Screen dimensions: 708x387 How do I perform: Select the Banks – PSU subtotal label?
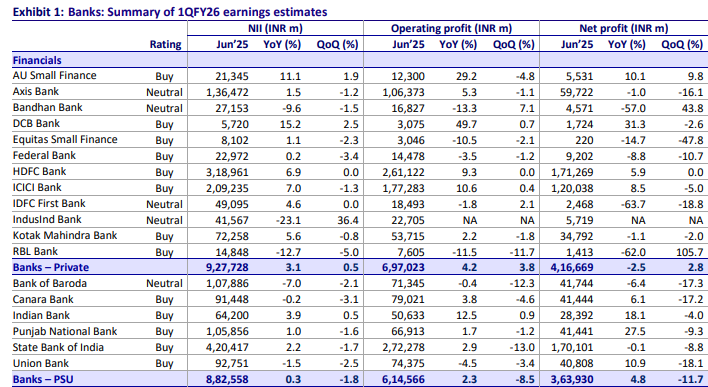click(x=43, y=379)
